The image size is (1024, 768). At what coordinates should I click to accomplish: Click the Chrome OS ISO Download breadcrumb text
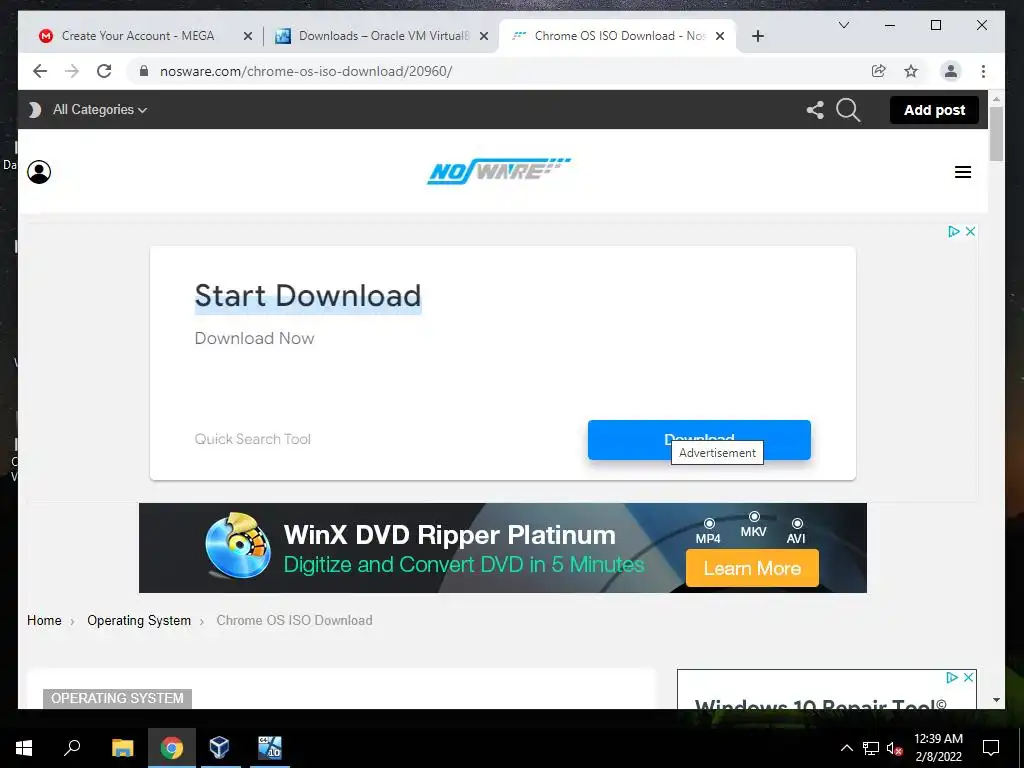pyautogui.click(x=295, y=620)
